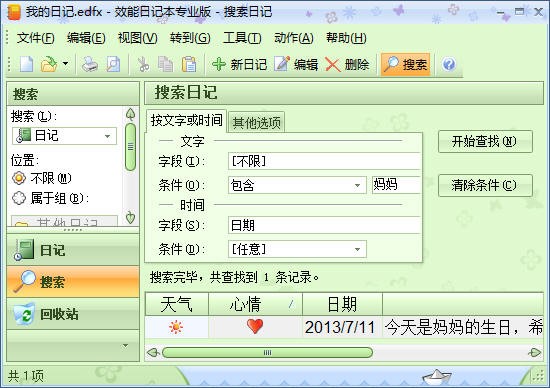Open file with the folder icon
The height and width of the screenshot is (388, 550).
(49, 65)
